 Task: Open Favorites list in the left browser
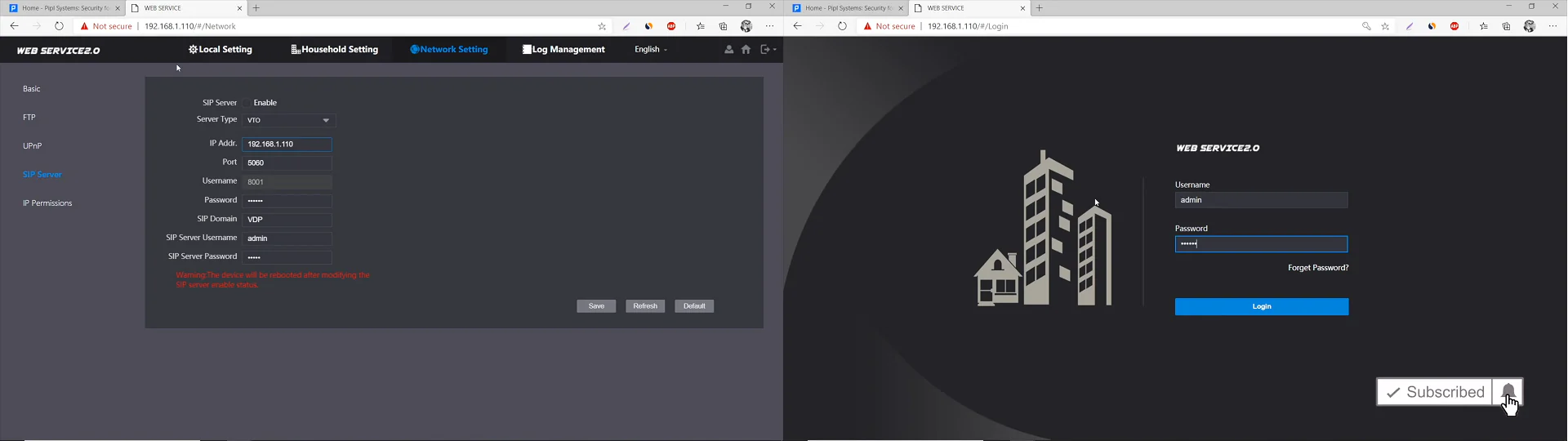click(700, 26)
